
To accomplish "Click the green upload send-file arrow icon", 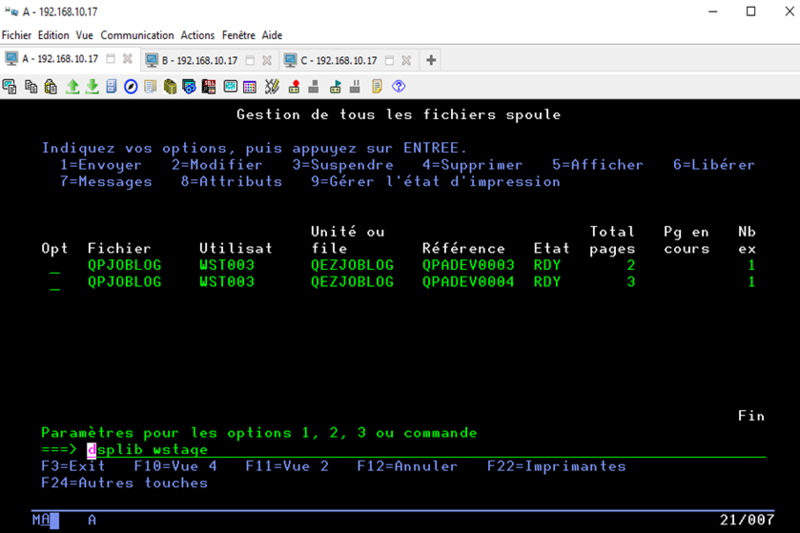I will coord(72,86).
